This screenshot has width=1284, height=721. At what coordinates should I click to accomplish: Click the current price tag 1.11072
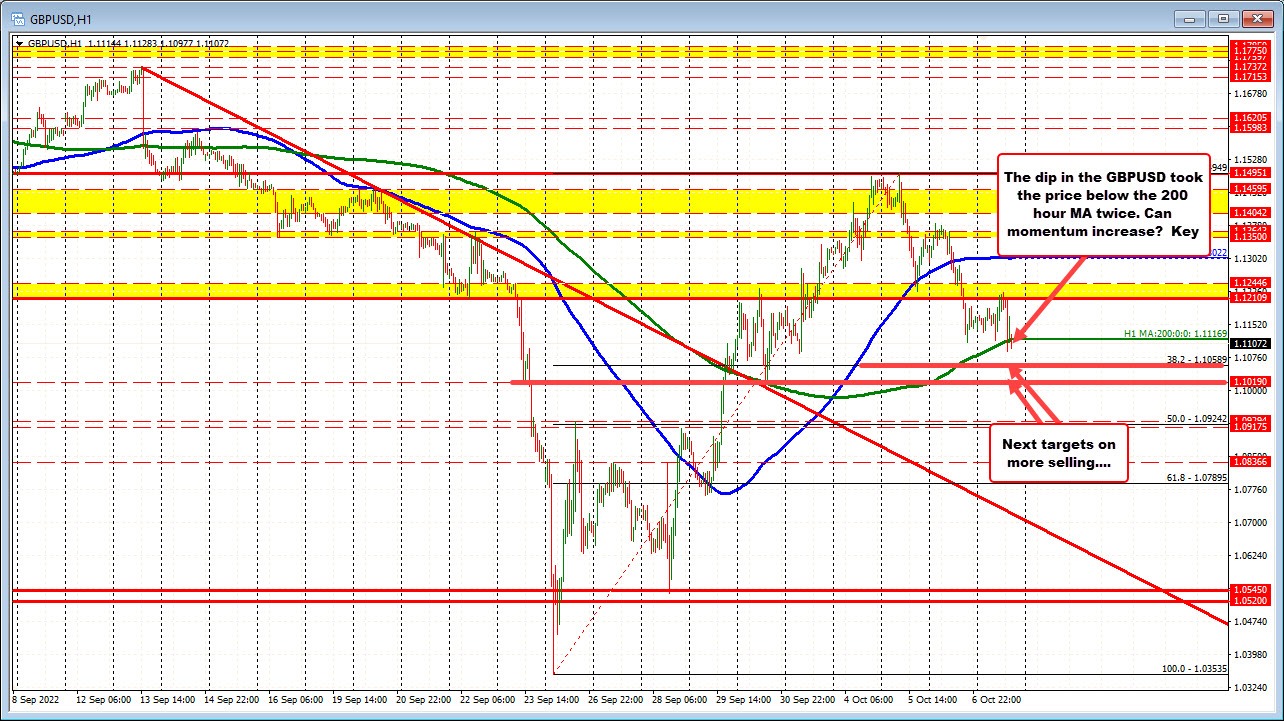pos(1250,343)
